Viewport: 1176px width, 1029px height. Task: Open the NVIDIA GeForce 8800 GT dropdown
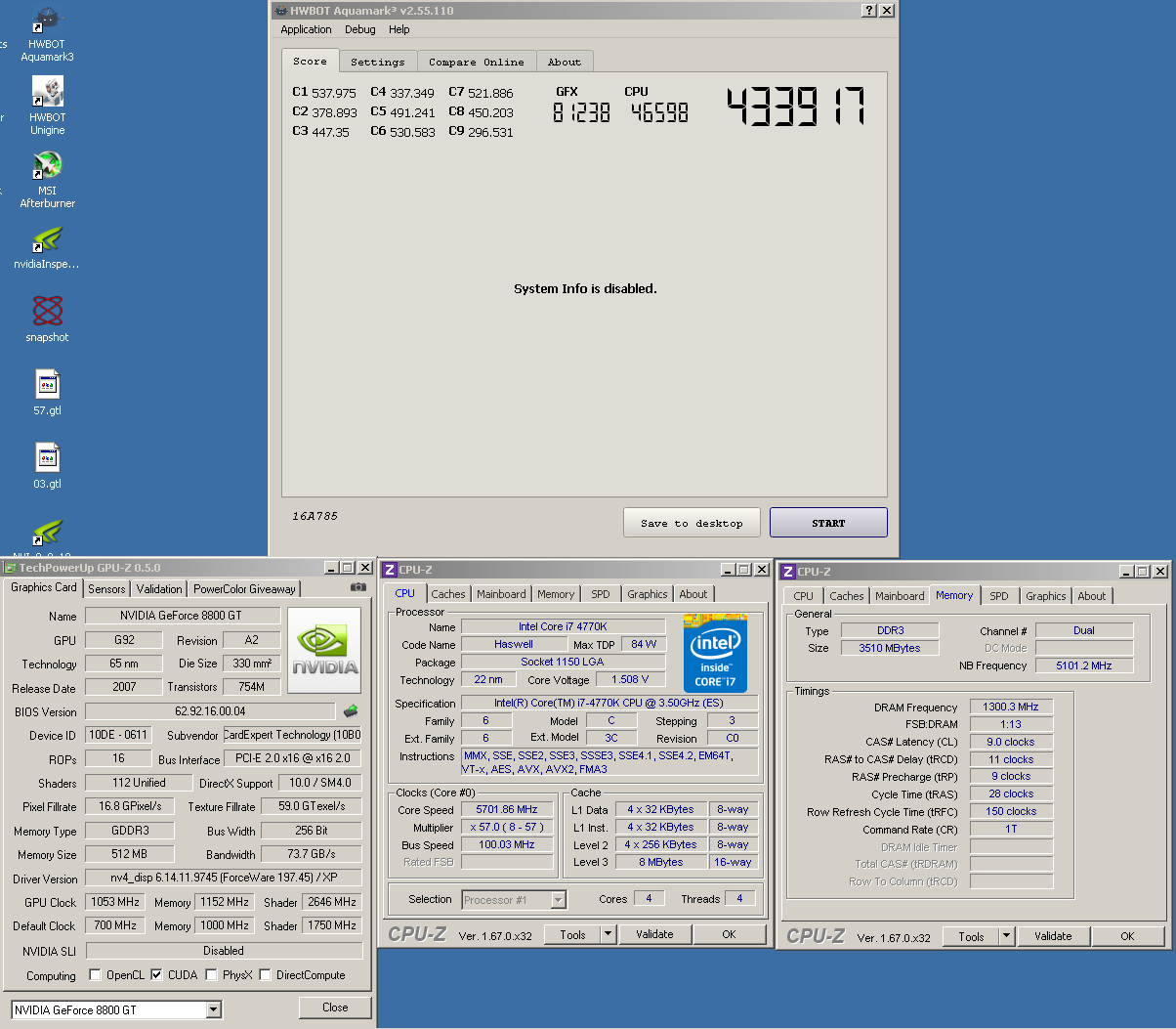click(117, 1009)
